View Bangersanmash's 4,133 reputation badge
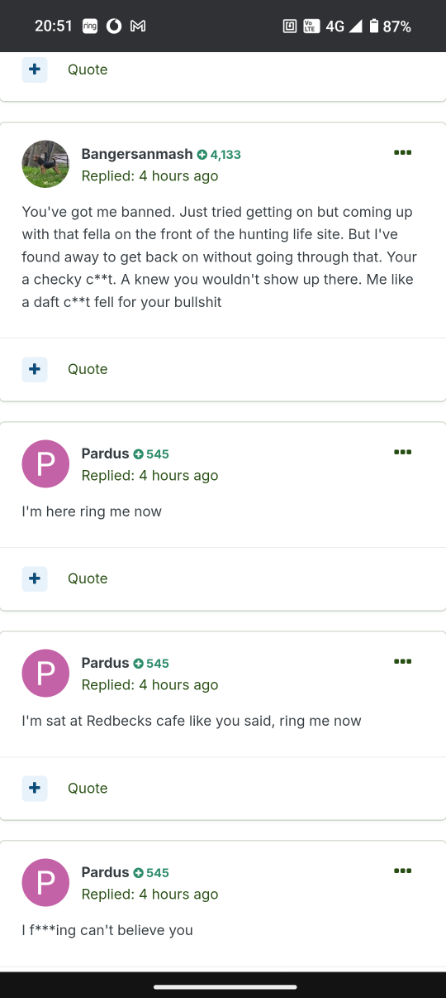 tap(219, 155)
